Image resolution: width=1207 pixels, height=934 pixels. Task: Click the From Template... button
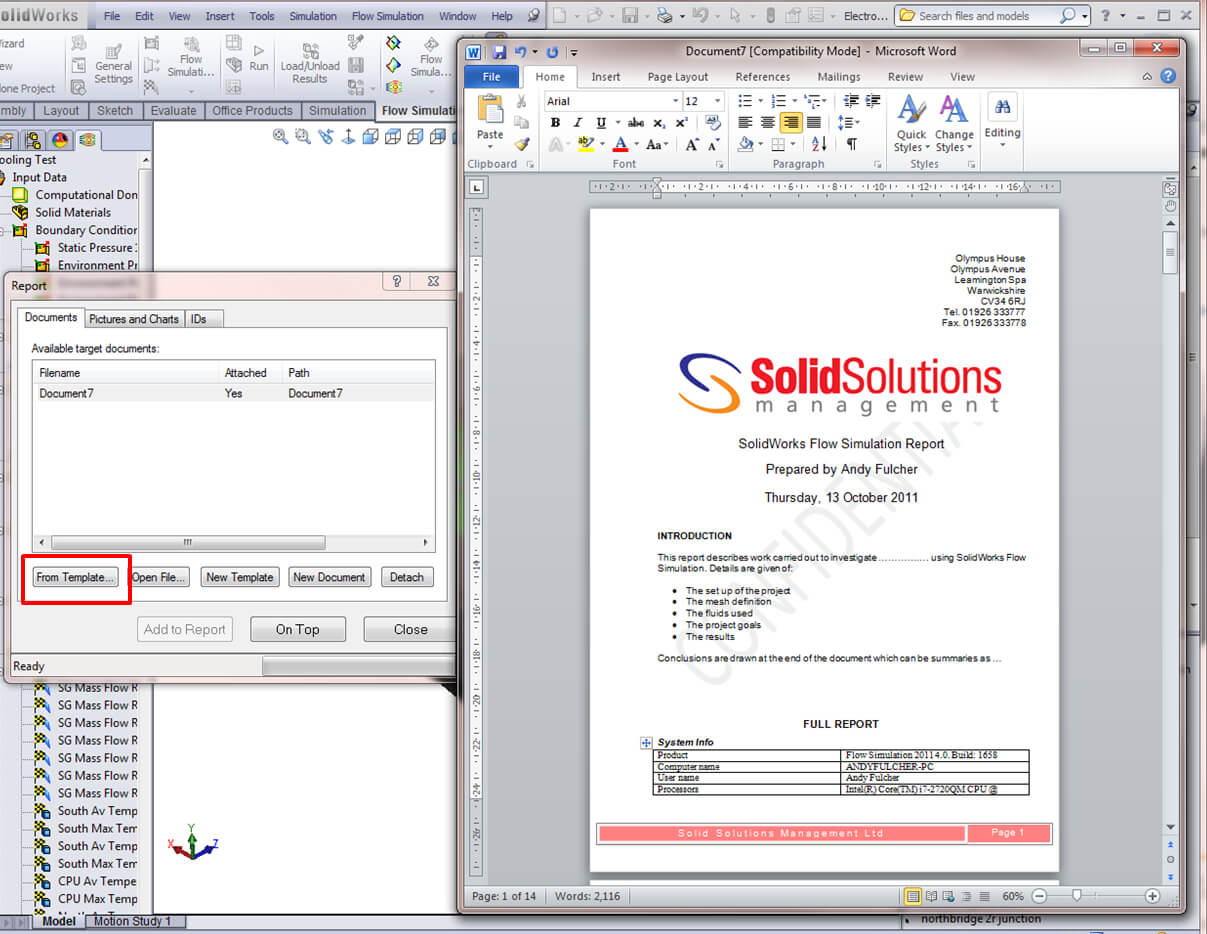76,577
